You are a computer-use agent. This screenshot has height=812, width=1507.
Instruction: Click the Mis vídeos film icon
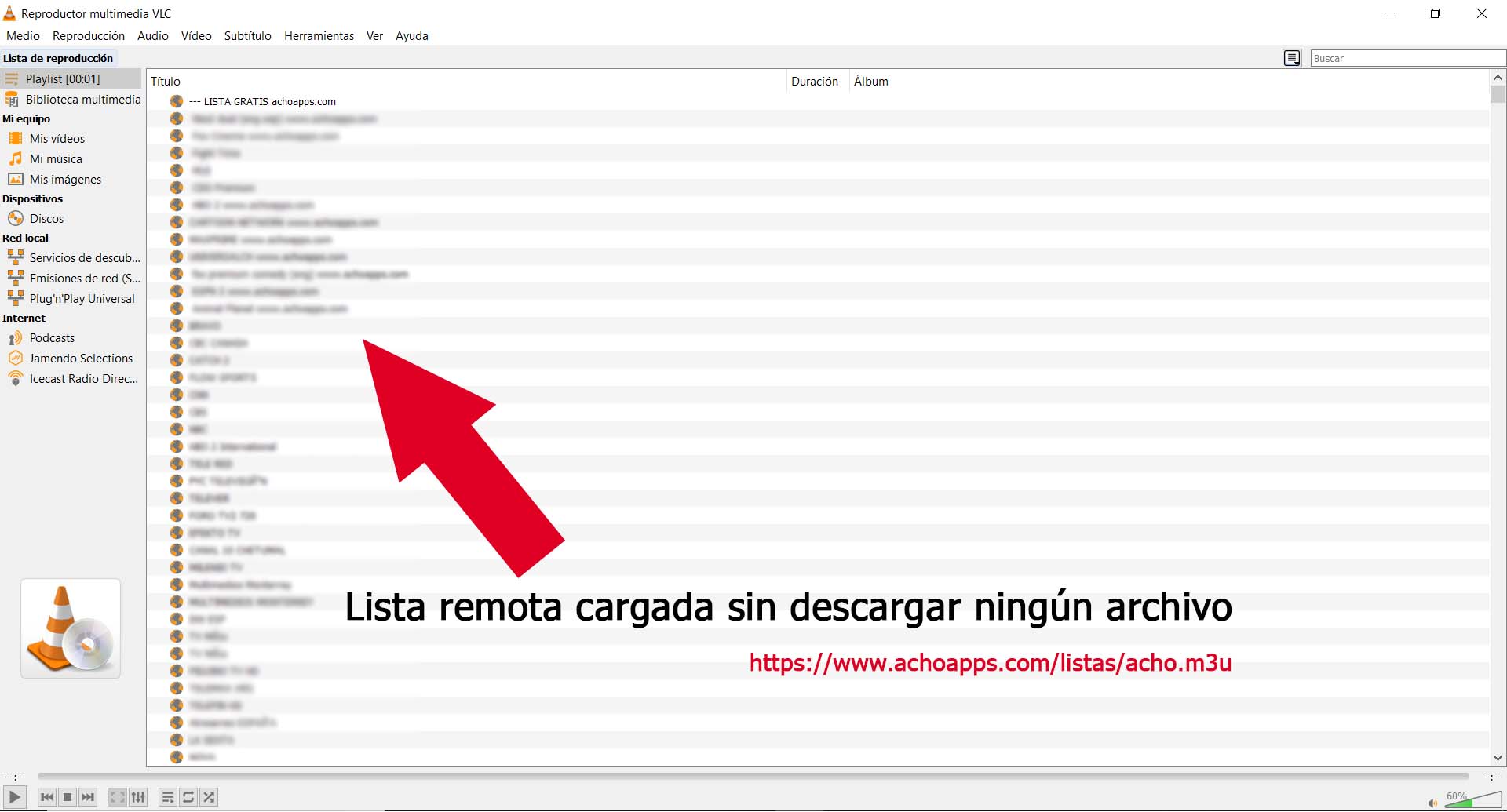pos(16,138)
